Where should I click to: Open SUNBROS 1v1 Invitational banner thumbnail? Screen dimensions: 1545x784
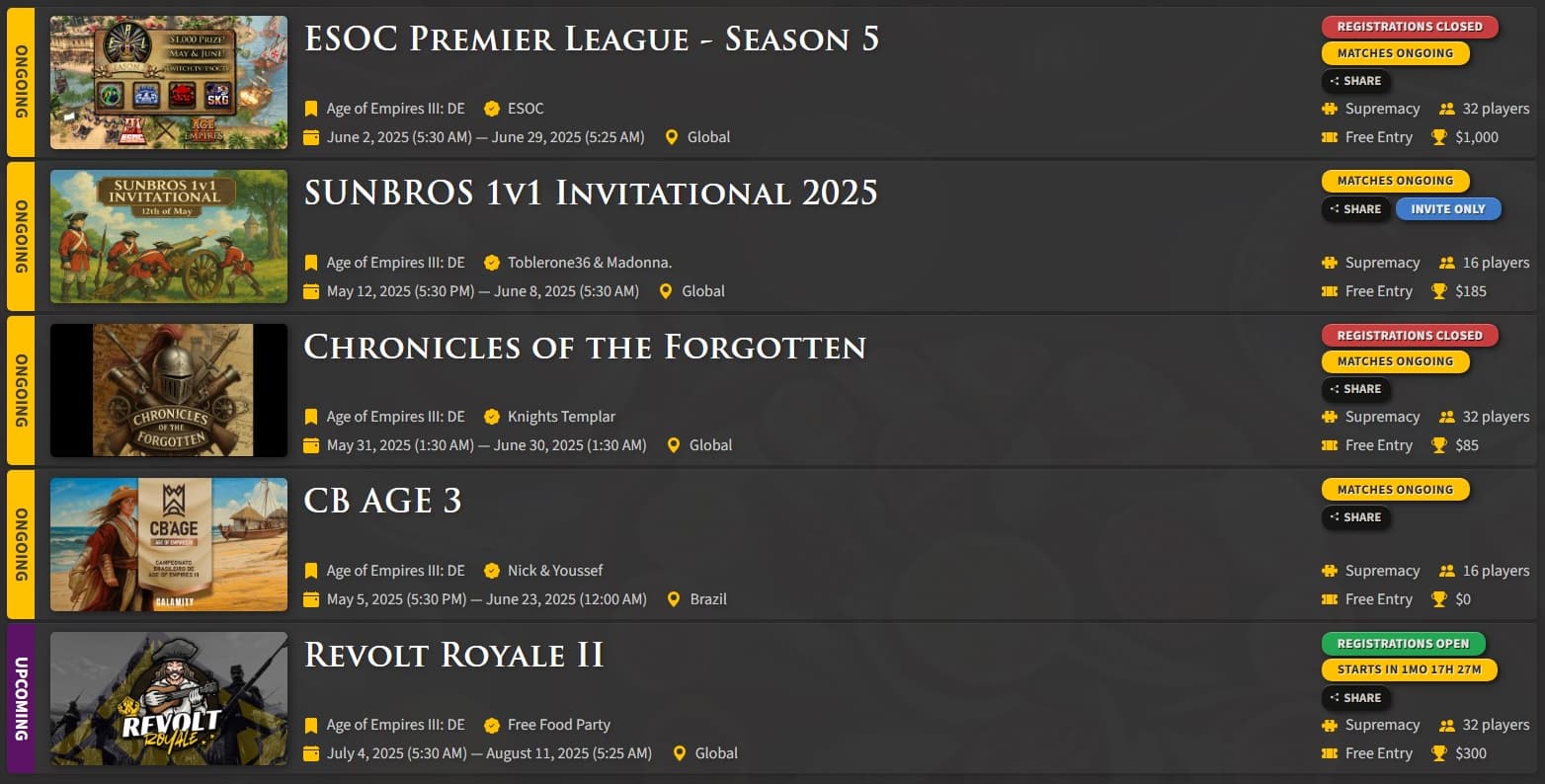tap(169, 236)
